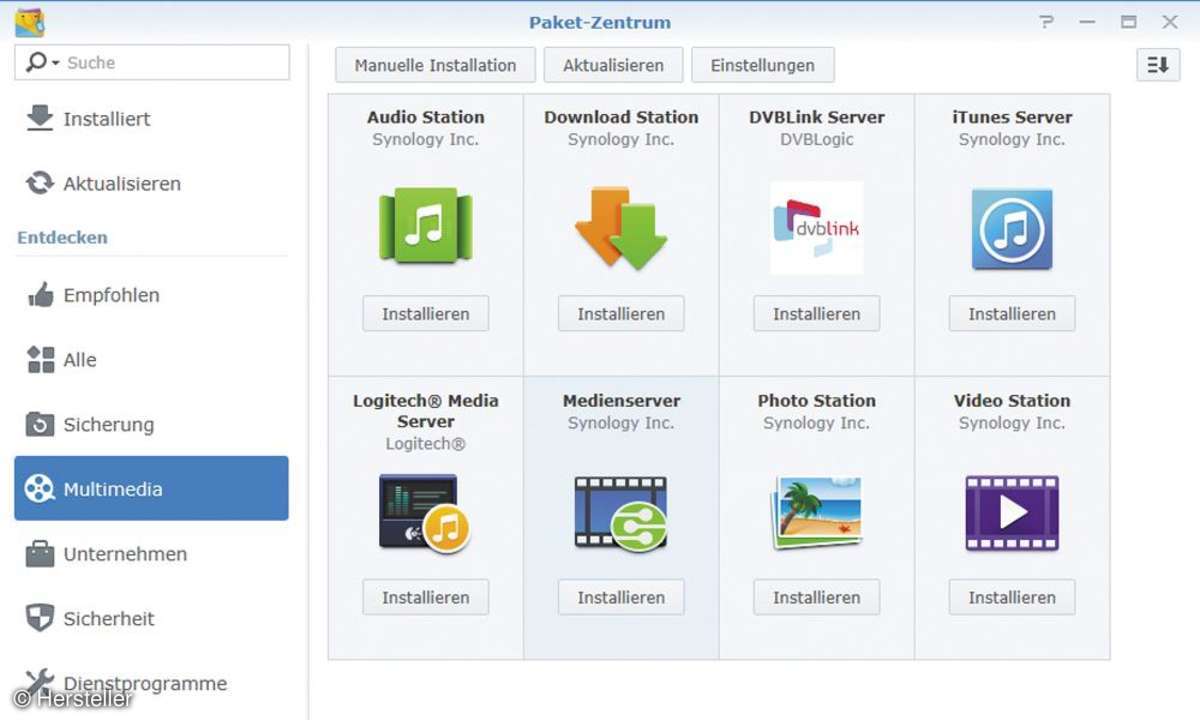Click the Paket-Zentrum app icon in title bar
Image resolution: width=1200 pixels, height=720 pixels.
[29, 22]
